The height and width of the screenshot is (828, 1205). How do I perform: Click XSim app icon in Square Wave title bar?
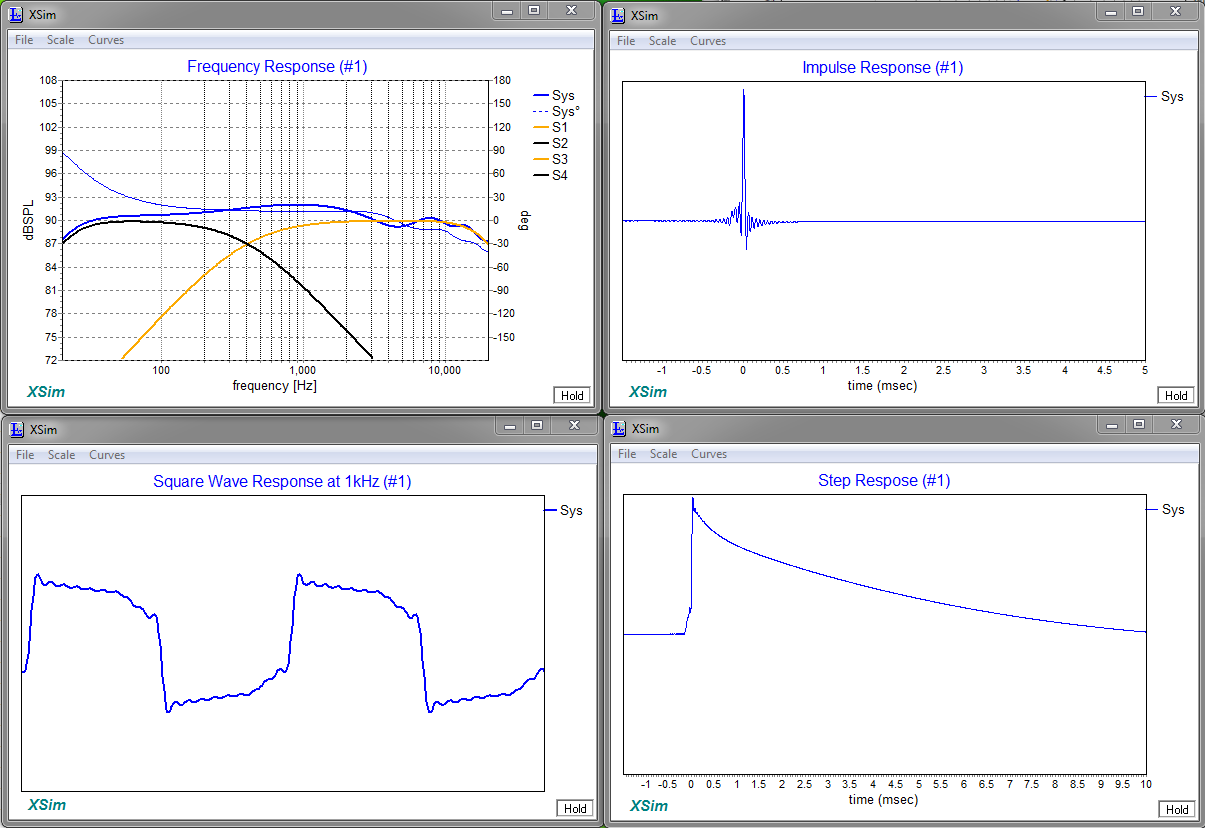pyautogui.click(x=16, y=429)
